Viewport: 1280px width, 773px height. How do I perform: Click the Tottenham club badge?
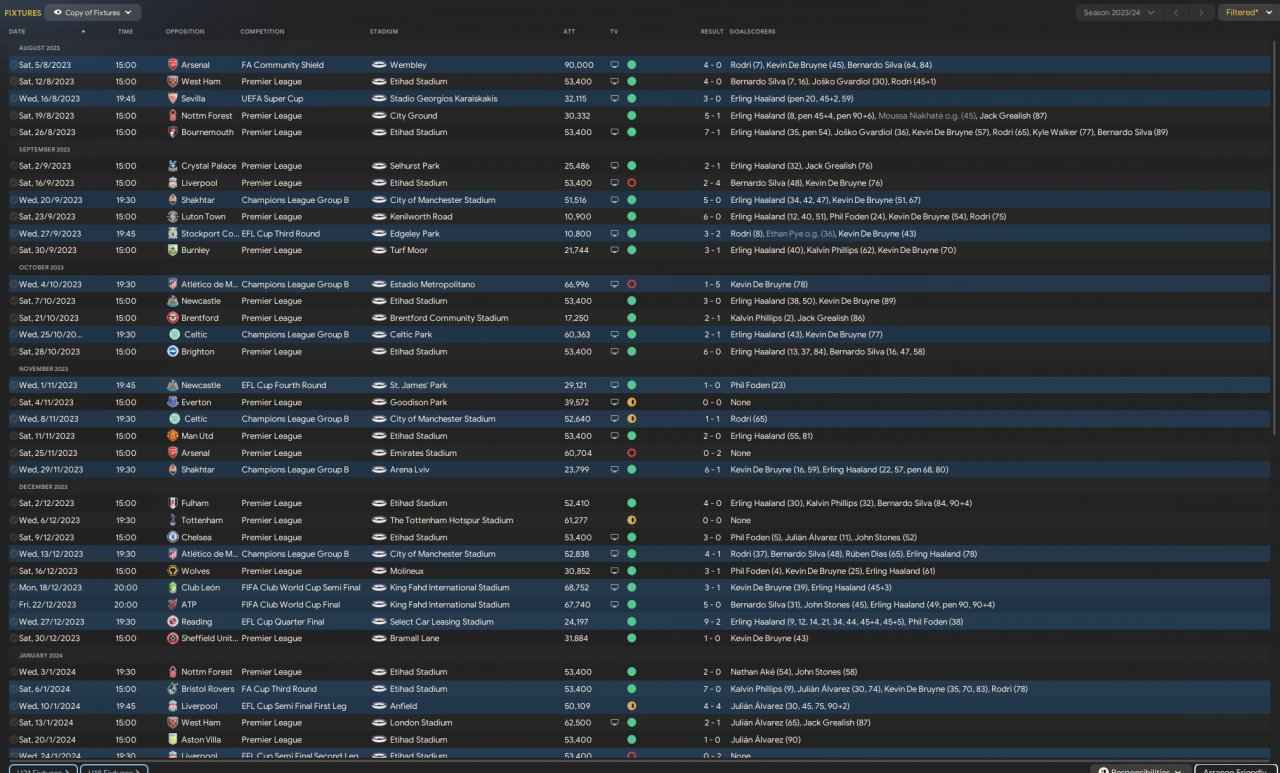(x=173, y=520)
